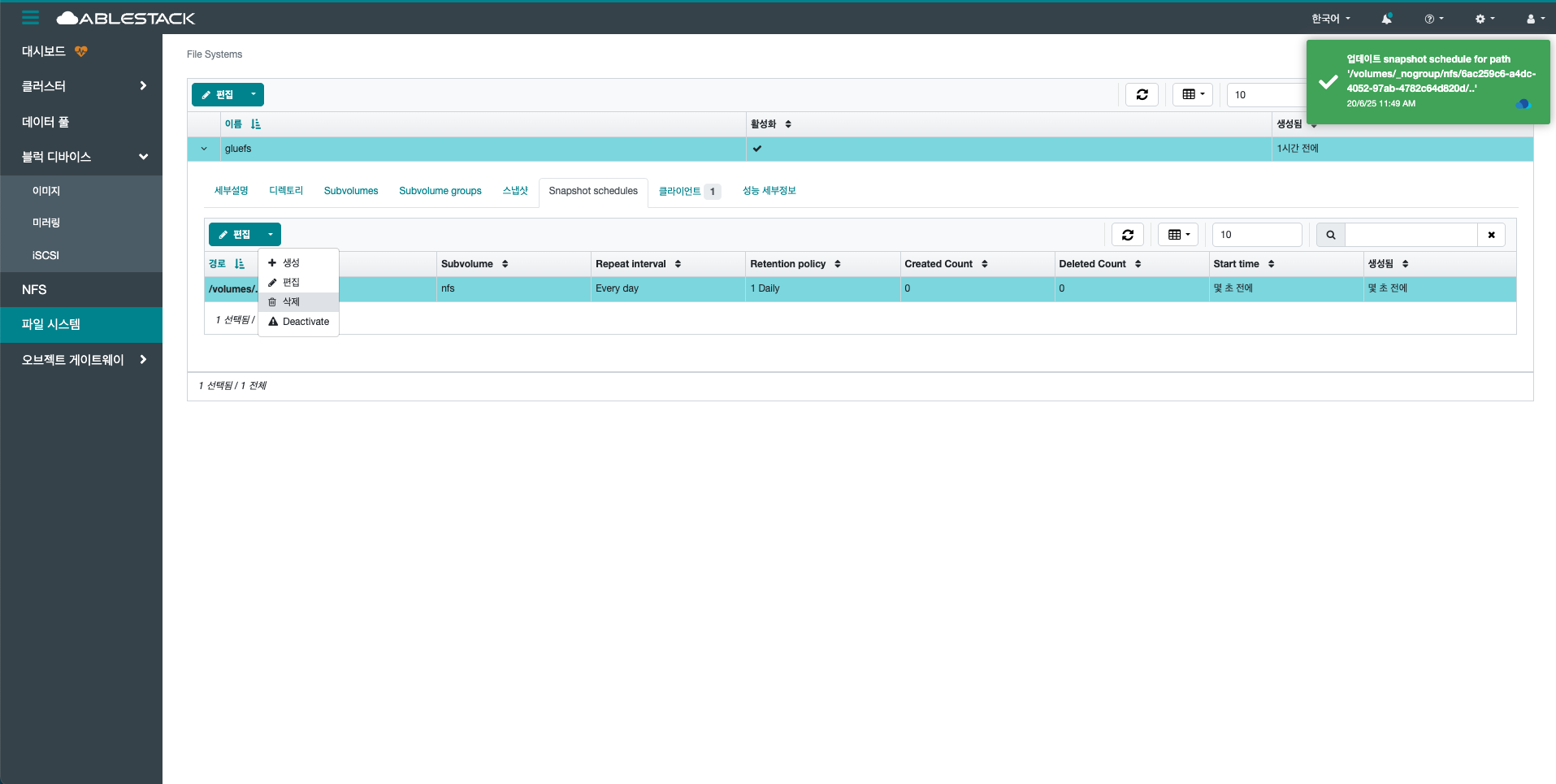Open the notifications bell icon

[1386, 19]
